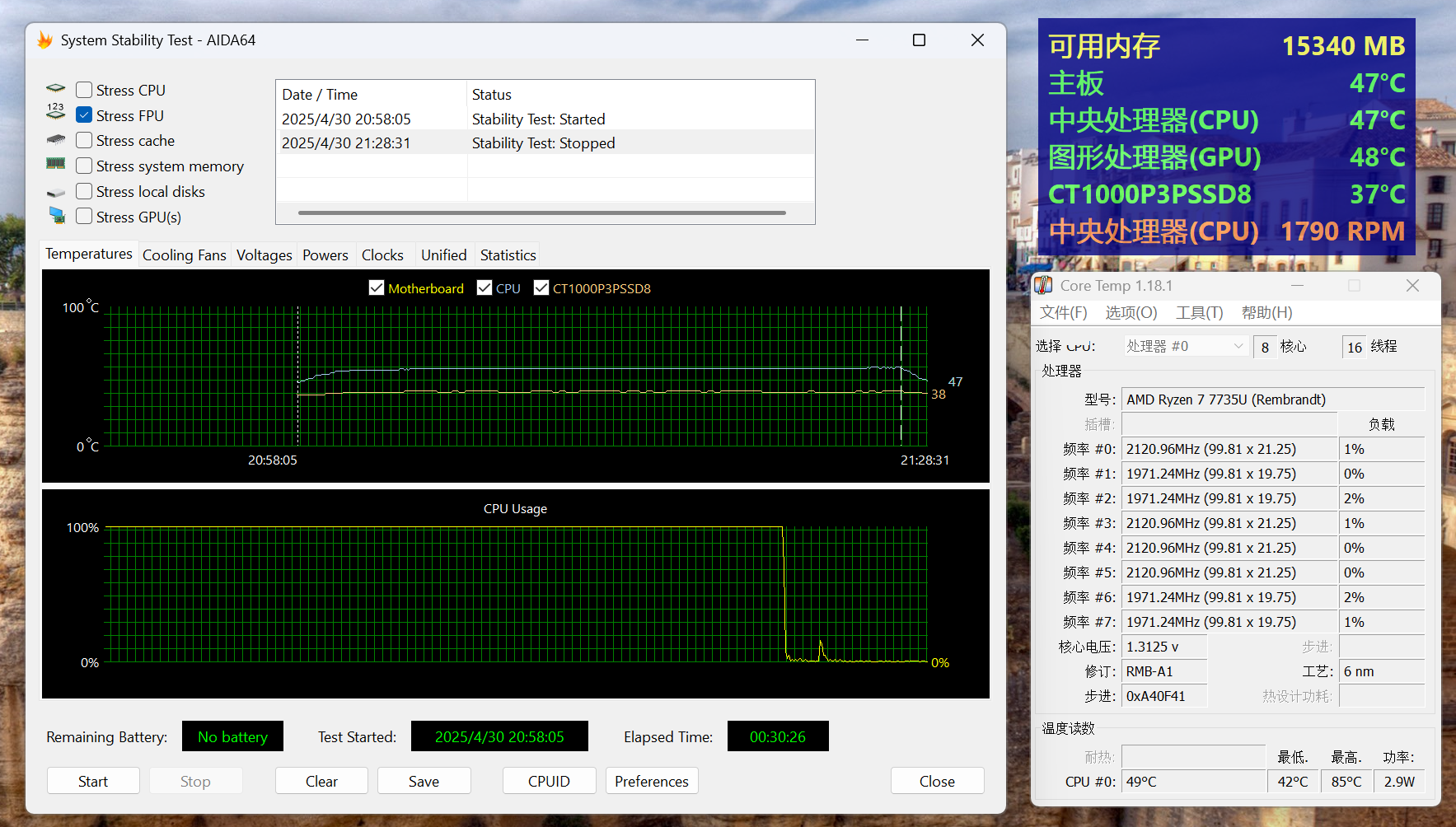Image resolution: width=1456 pixels, height=827 pixels.
Task: Click the horizontal scrollbar of the status log
Action: [541, 213]
